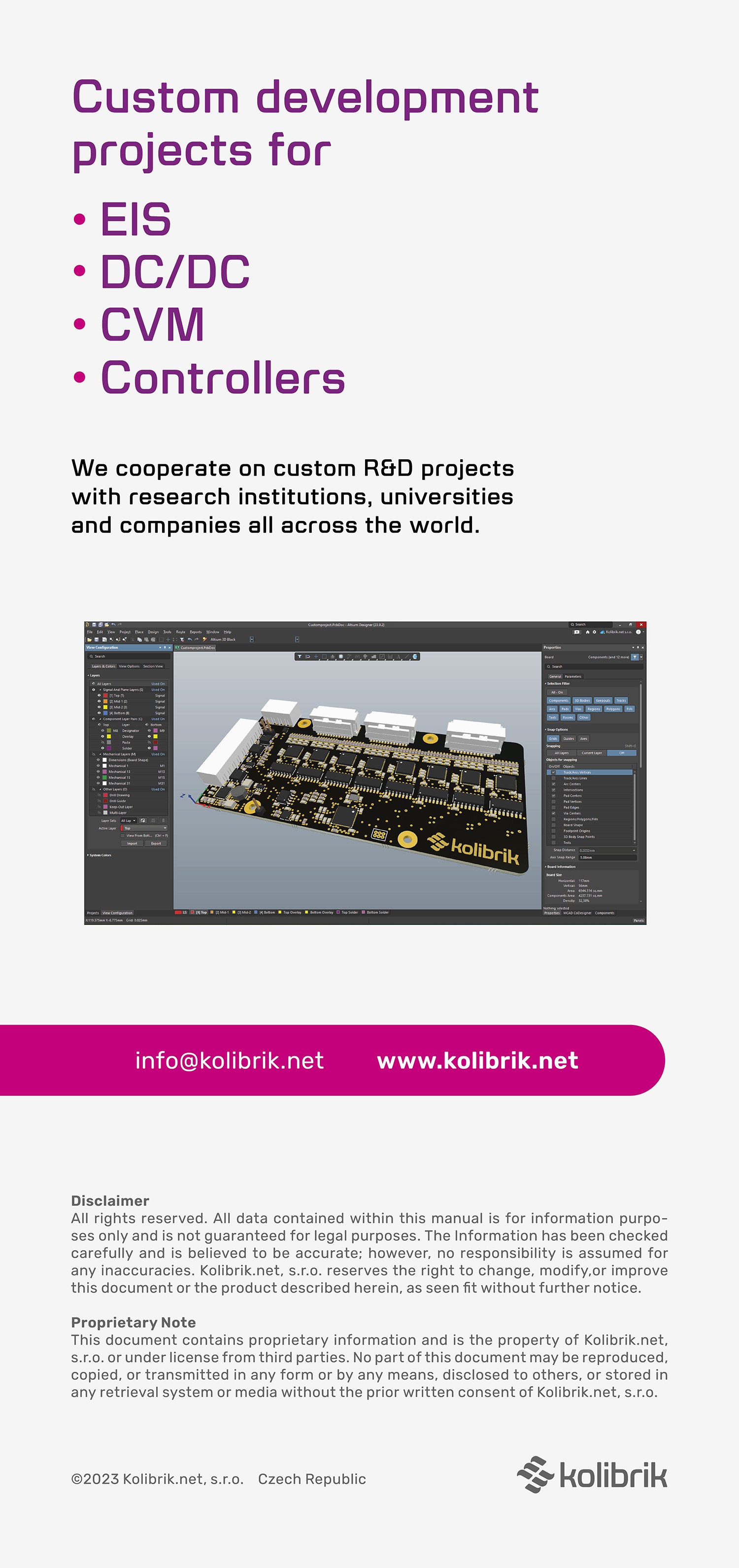
Task: Open the Reports menu
Action: pos(196,632)
